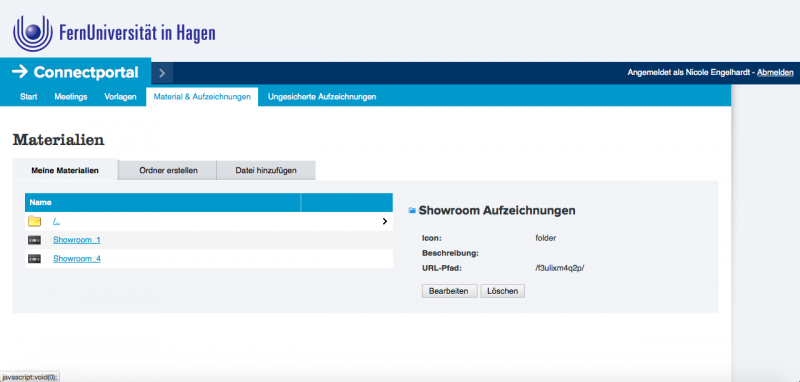This screenshot has width=800, height=382.
Task: Open the Start menu tab
Action: (29, 96)
